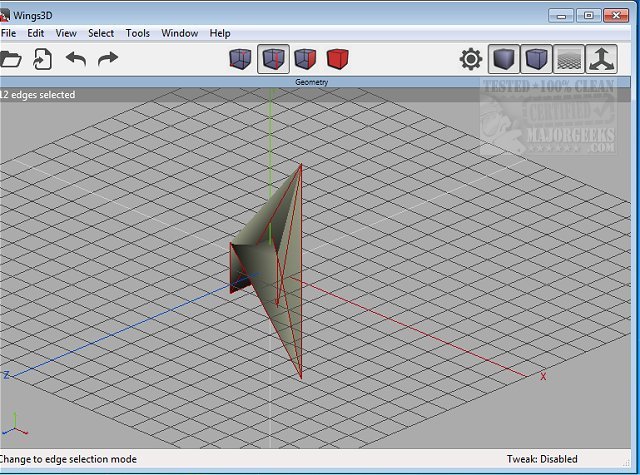Image resolution: width=640 pixels, height=475 pixels.
Task: Open the Edit menu
Action: coord(36,33)
